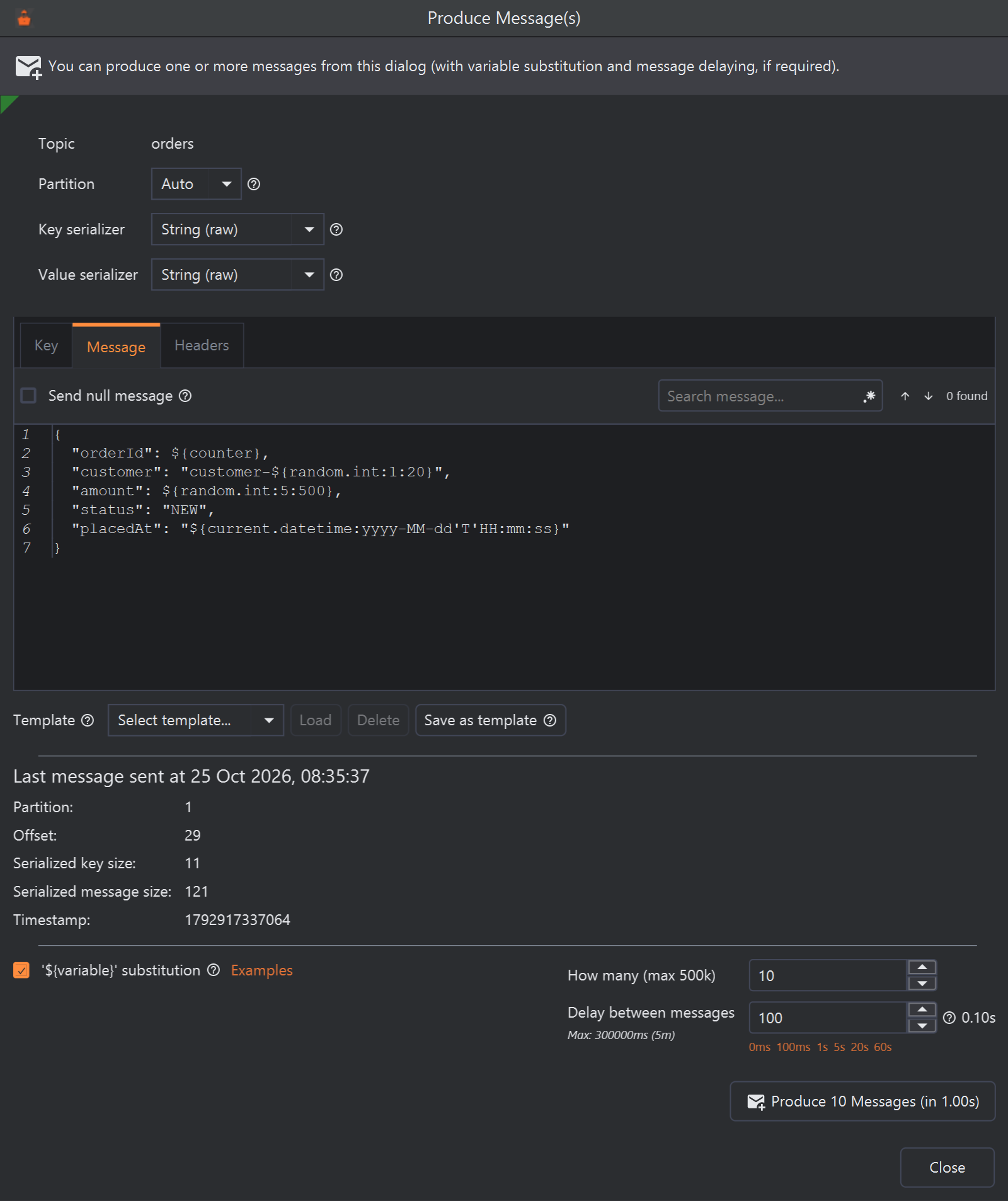The image size is (1008, 1201).
Task: Click the Serialized message size value 121
Action: pos(196,892)
